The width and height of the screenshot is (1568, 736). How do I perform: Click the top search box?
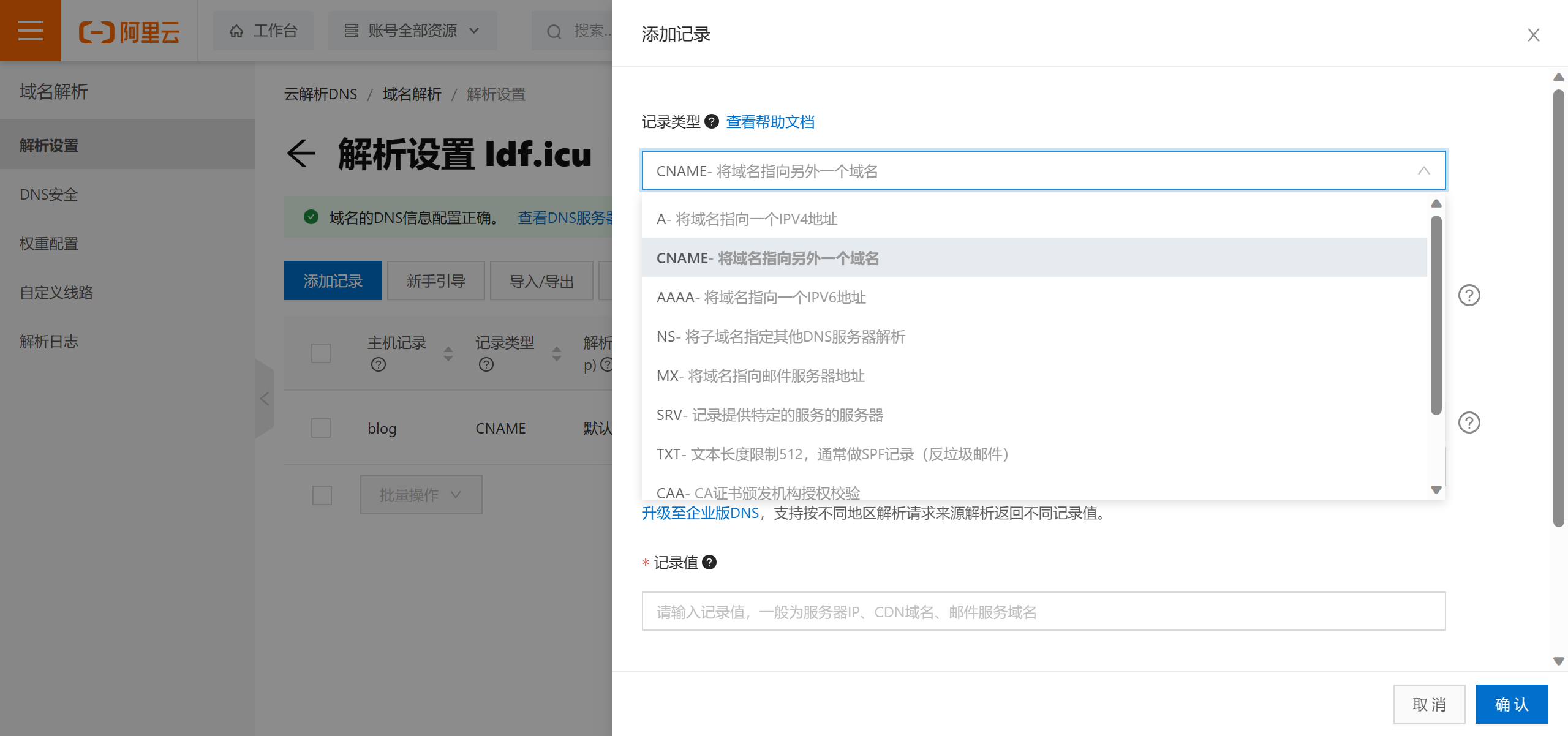(x=572, y=31)
